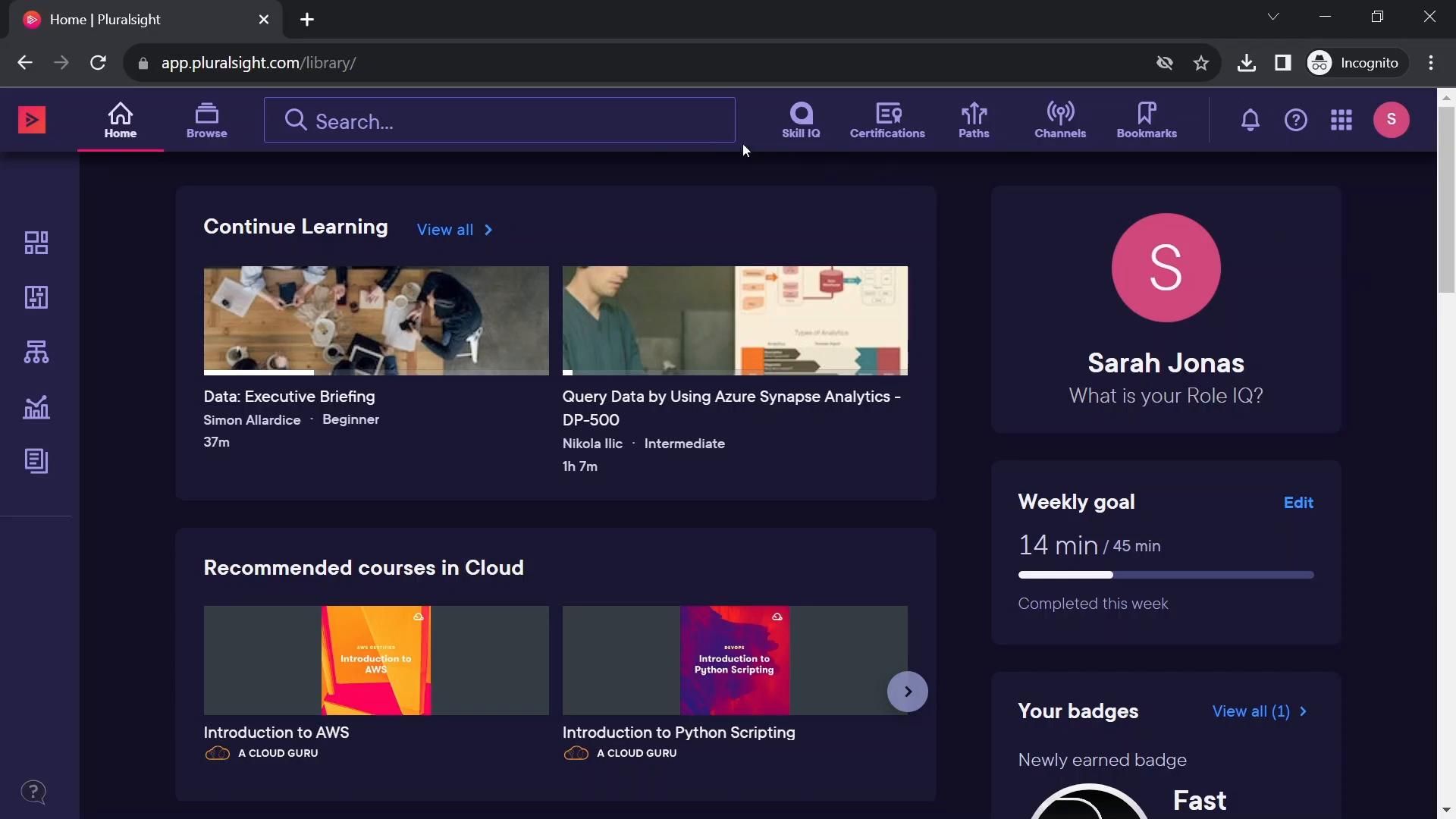Click the Pluralsight logo icon

point(32,120)
